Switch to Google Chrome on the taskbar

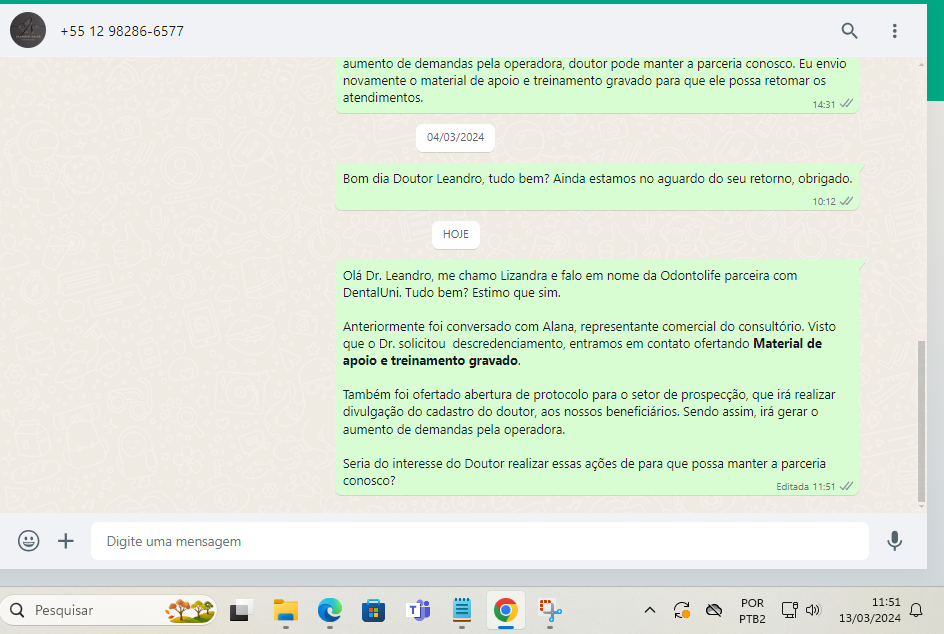(506, 610)
